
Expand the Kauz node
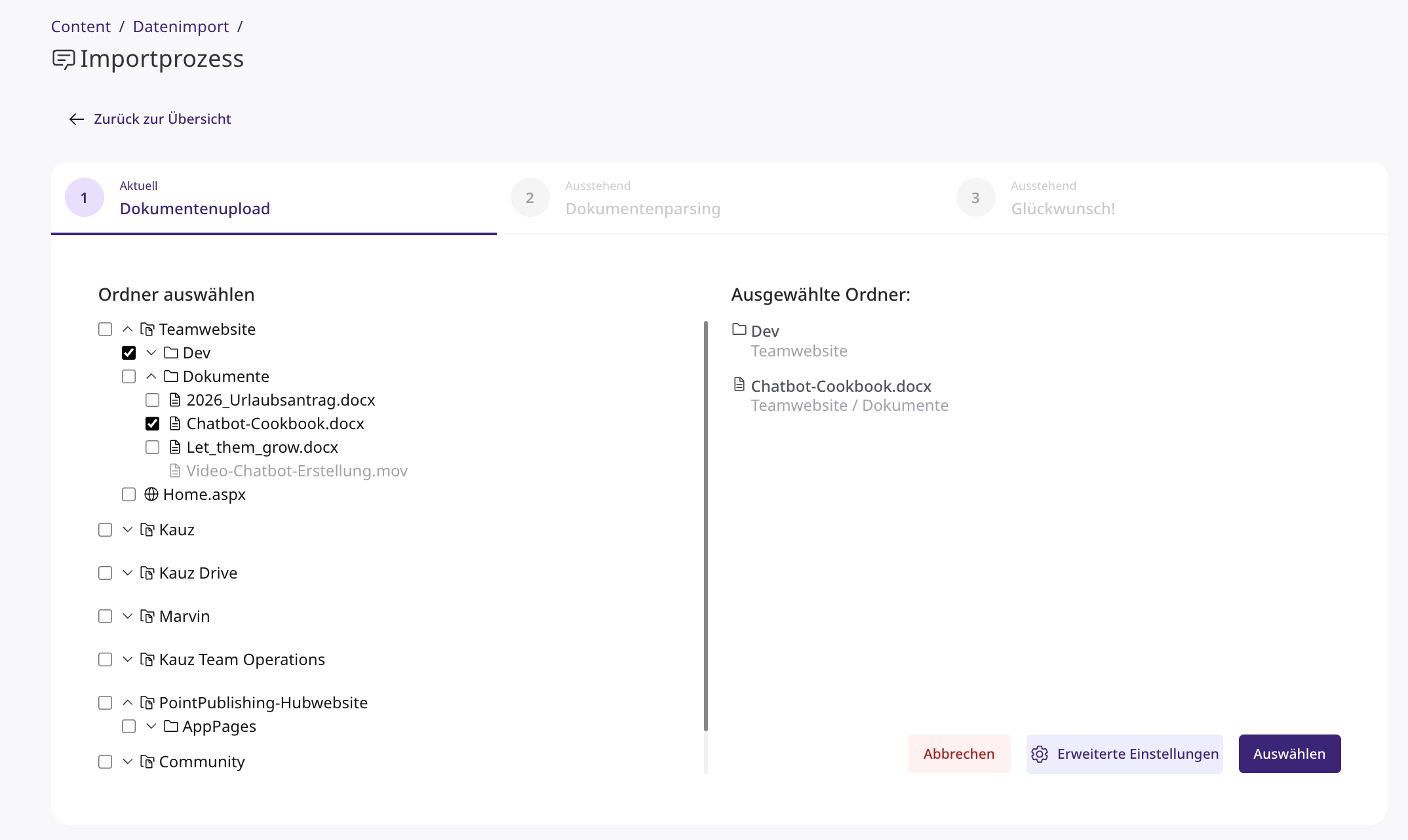128,529
